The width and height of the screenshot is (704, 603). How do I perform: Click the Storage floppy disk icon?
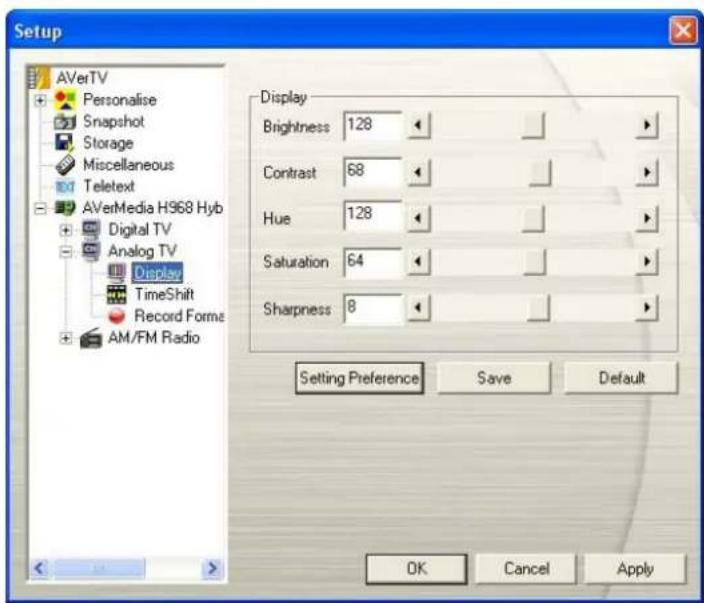(65, 143)
